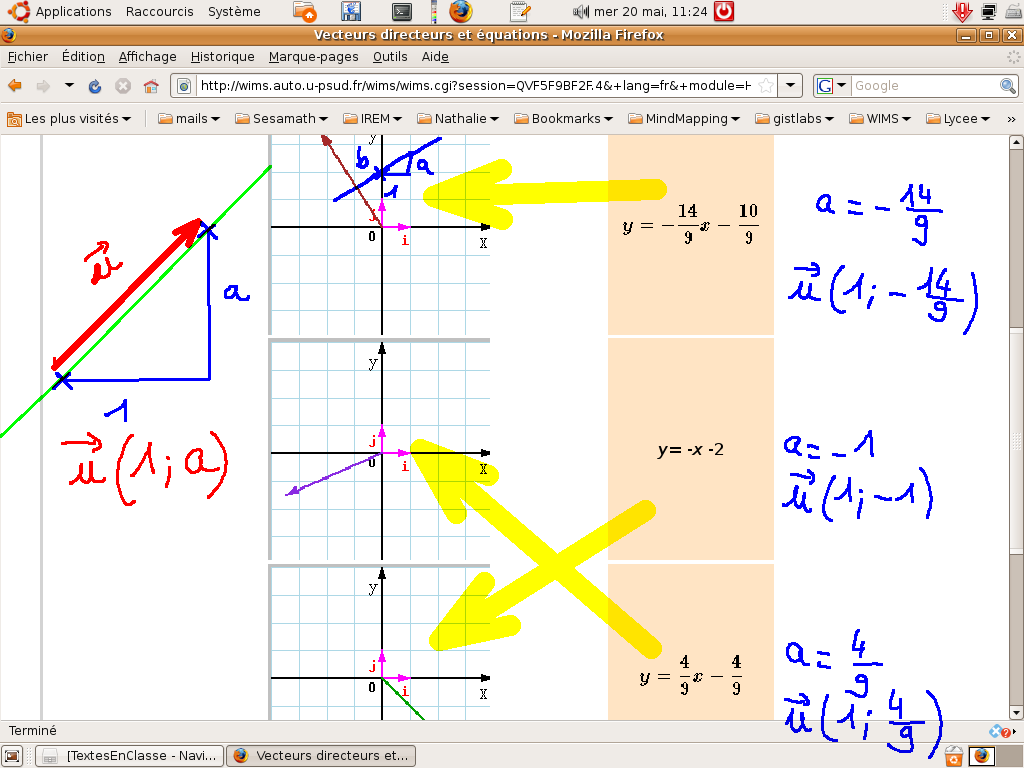Image resolution: width=1024 pixels, height=768 pixels.
Task: Click the Google search input field
Action: click(923, 86)
